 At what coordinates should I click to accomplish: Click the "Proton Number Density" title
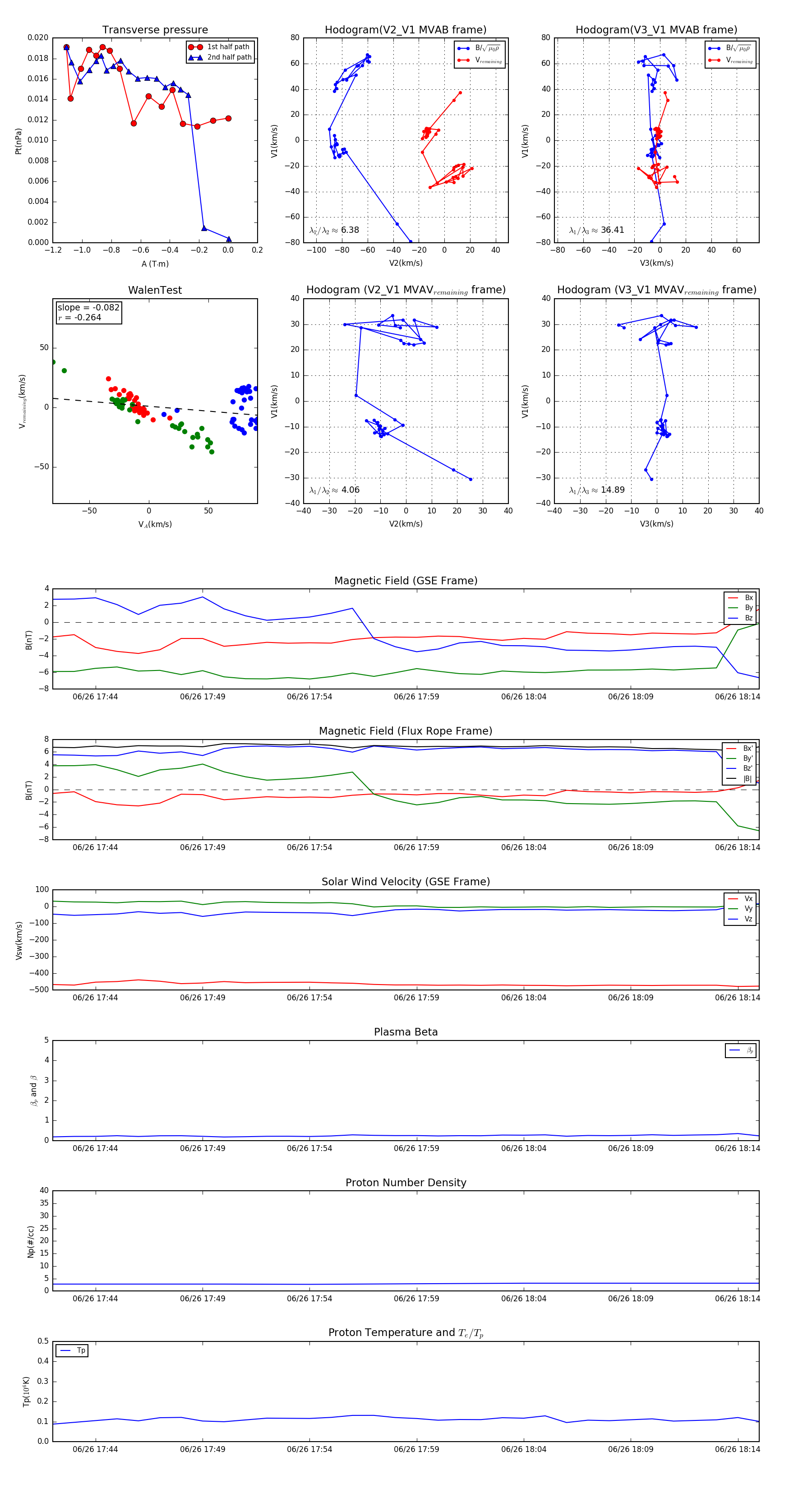pos(406,1183)
